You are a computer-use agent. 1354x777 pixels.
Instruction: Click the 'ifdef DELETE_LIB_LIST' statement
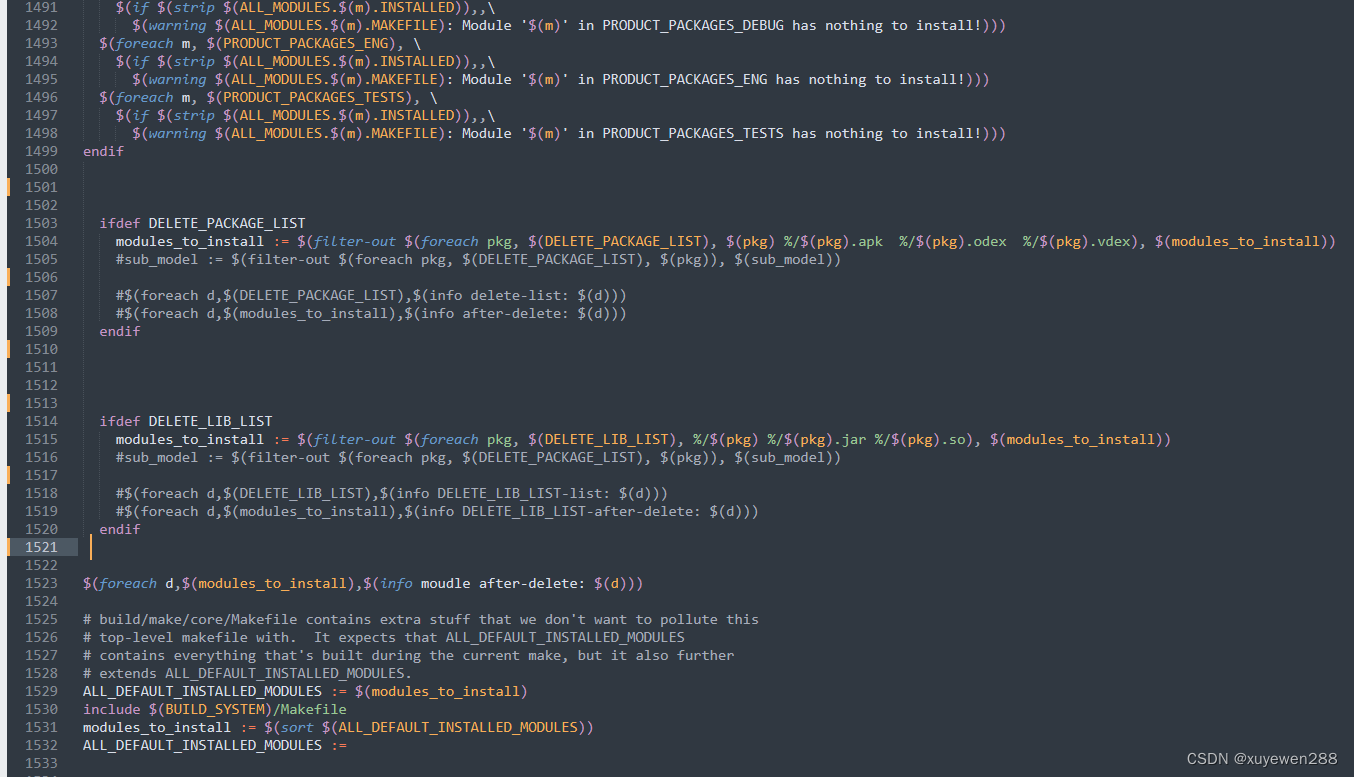(186, 421)
